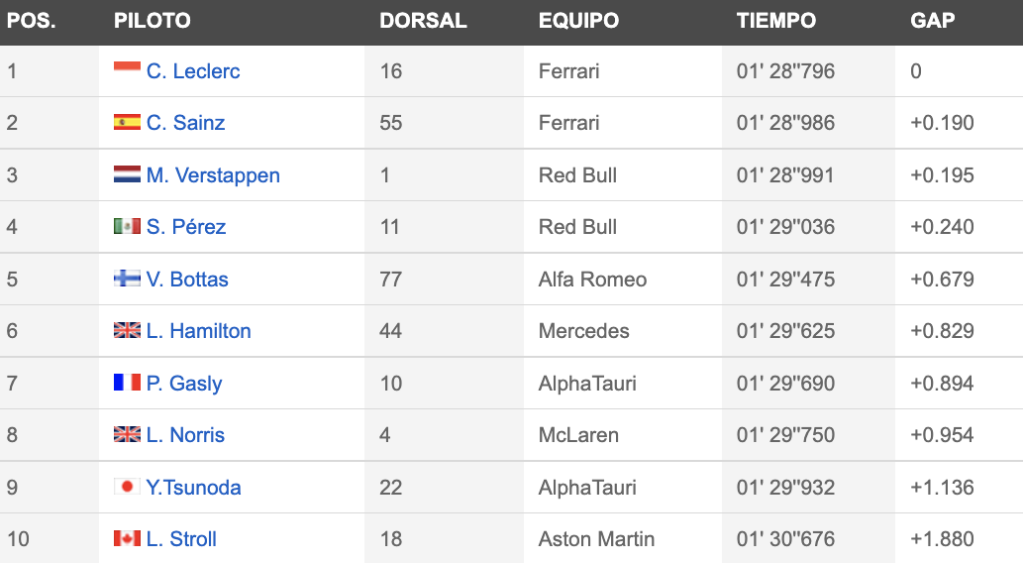
Task: Click the UK flag beside L. Hamilton
Action: (x=127, y=330)
